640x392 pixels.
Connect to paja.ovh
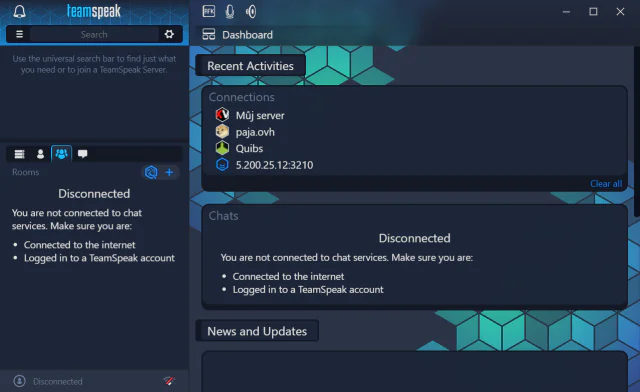point(255,132)
